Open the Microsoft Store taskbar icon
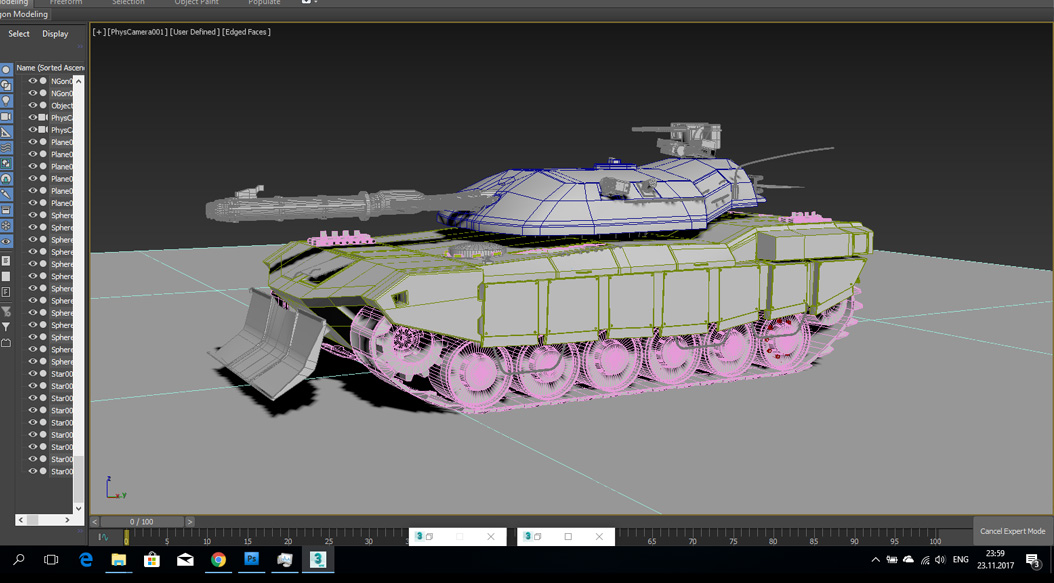Viewport: 1054px width, 583px height. tap(152, 559)
